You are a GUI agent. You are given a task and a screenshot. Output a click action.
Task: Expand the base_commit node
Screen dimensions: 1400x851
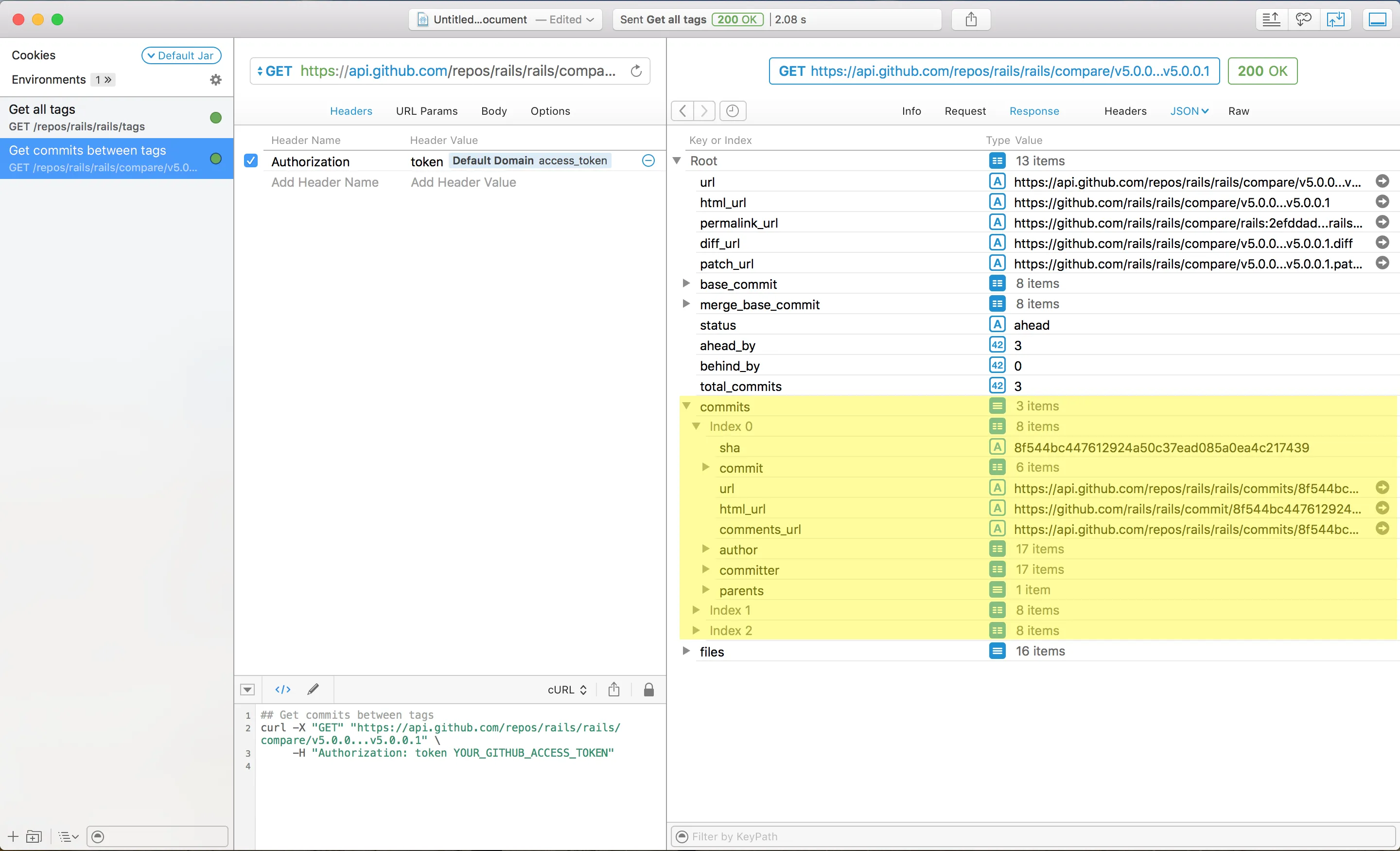click(686, 283)
